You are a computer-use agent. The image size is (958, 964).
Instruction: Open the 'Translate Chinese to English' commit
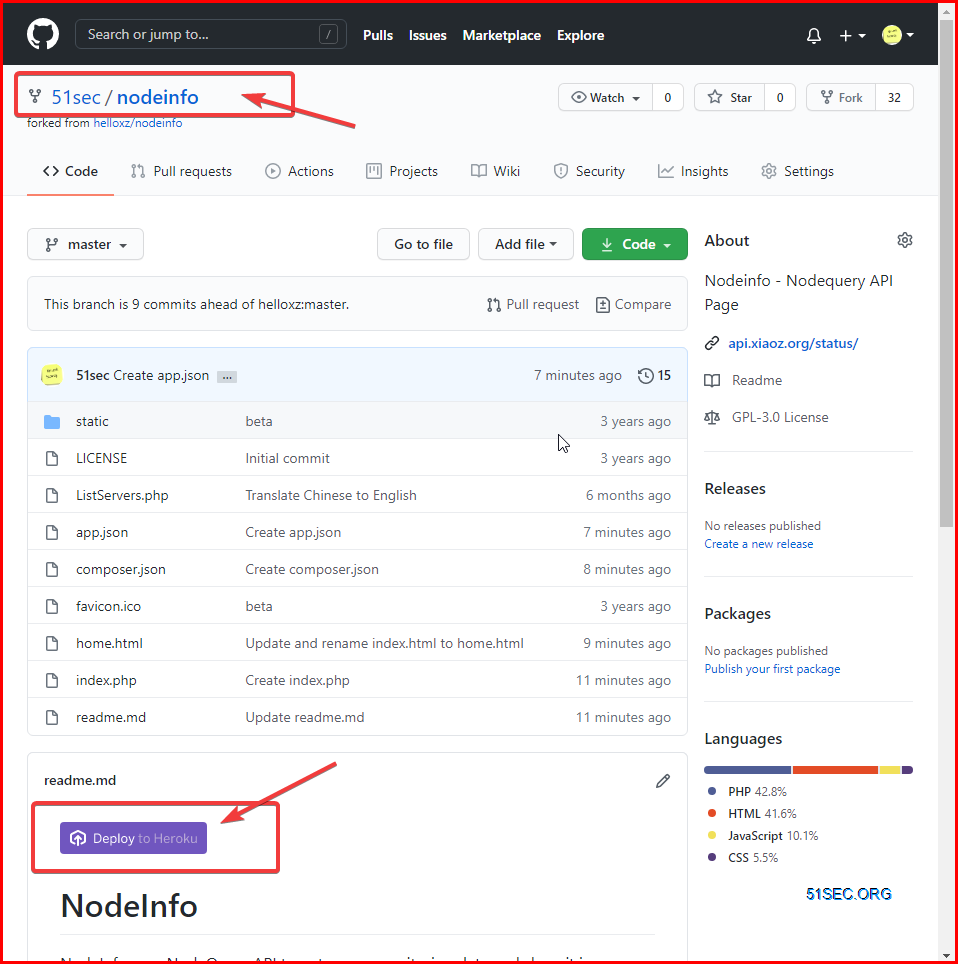click(x=331, y=495)
